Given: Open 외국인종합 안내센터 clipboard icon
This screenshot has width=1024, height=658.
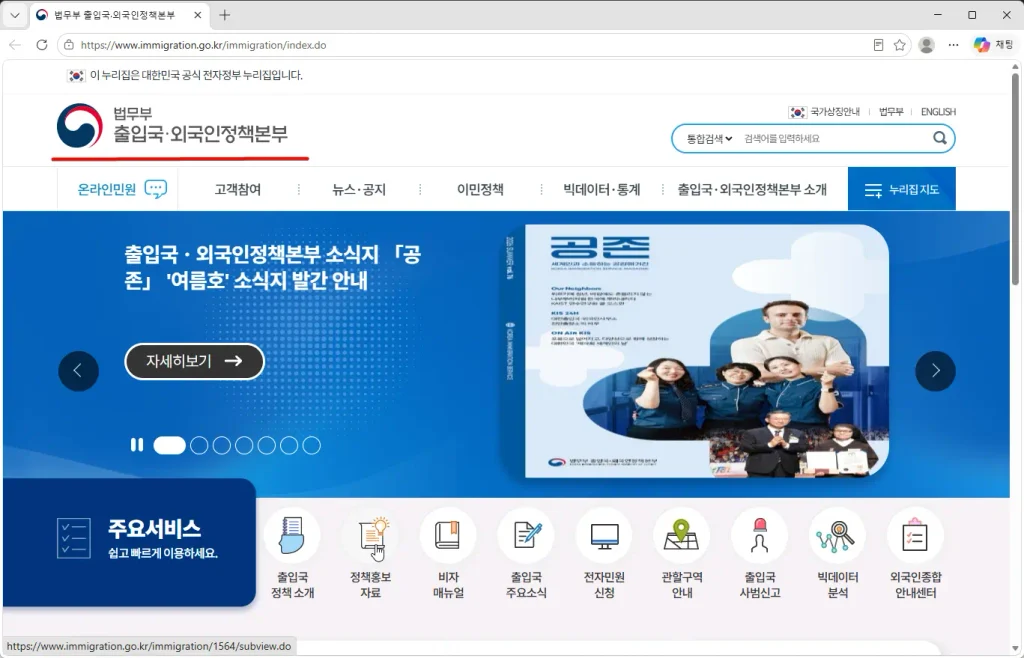Looking at the screenshot, I should 916,537.
